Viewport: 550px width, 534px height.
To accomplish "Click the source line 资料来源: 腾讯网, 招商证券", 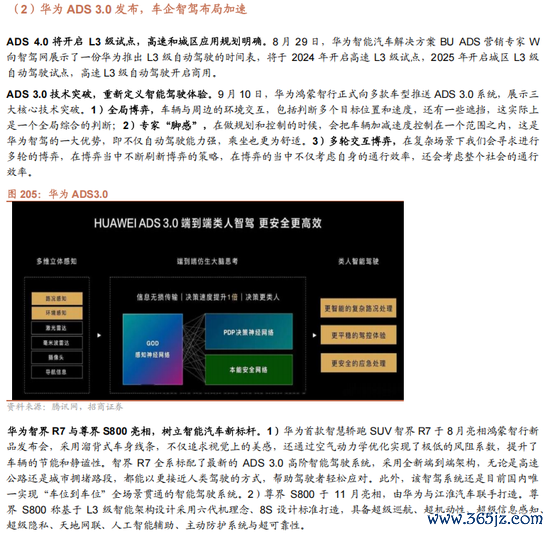I will [x=65, y=407].
